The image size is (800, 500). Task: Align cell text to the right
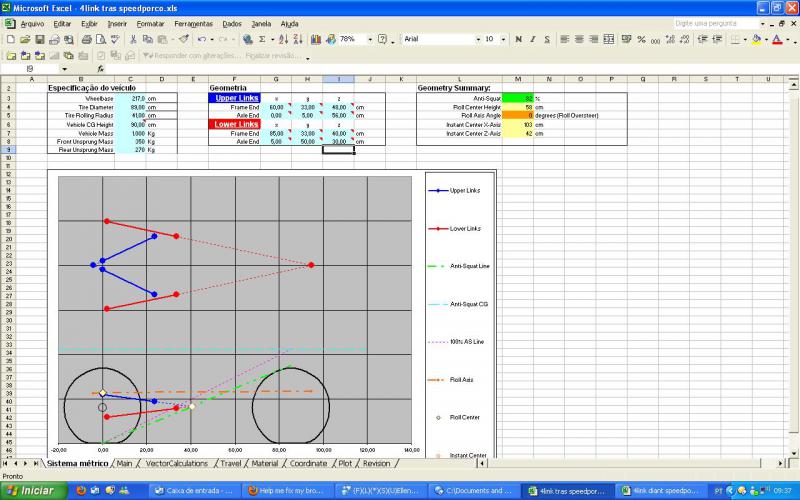pos(594,39)
